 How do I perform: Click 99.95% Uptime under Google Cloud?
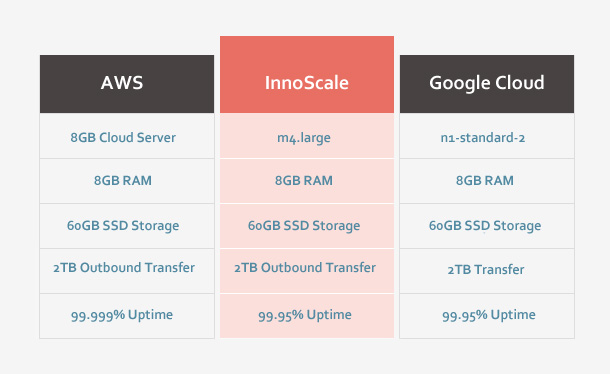(x=487, y=316)
